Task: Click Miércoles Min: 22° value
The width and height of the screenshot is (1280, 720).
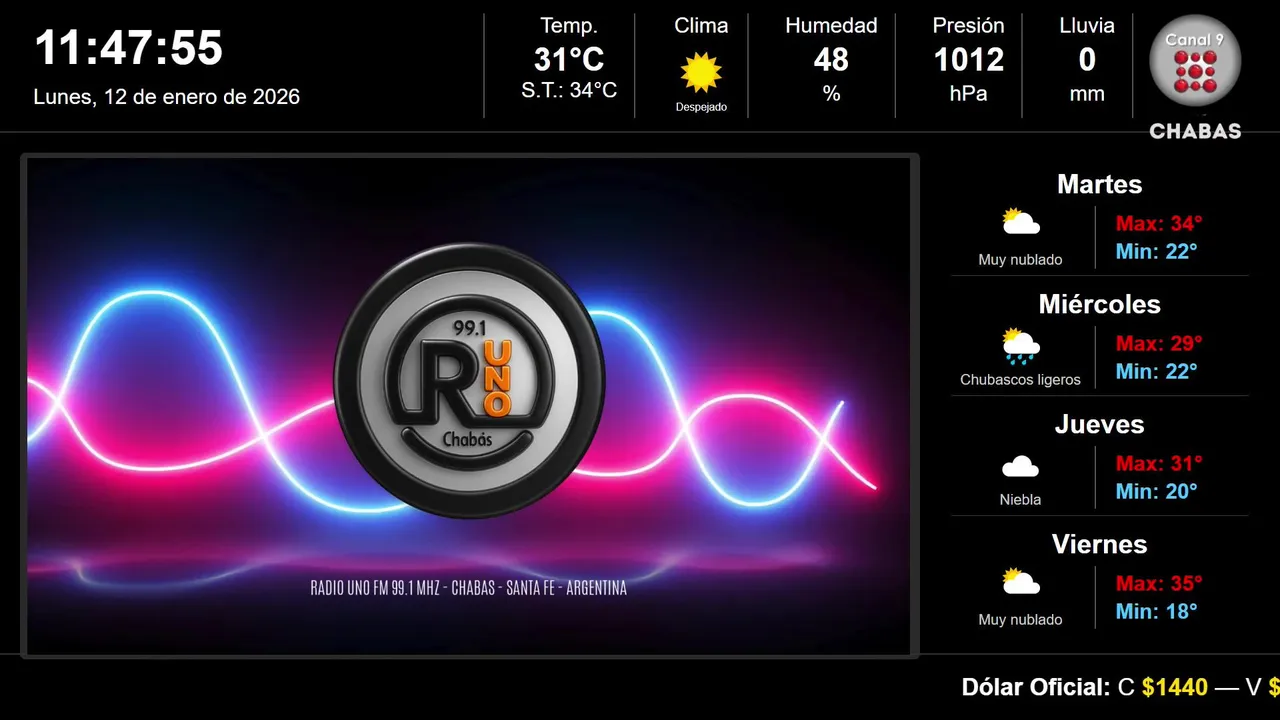Action: coord(1156,371)
